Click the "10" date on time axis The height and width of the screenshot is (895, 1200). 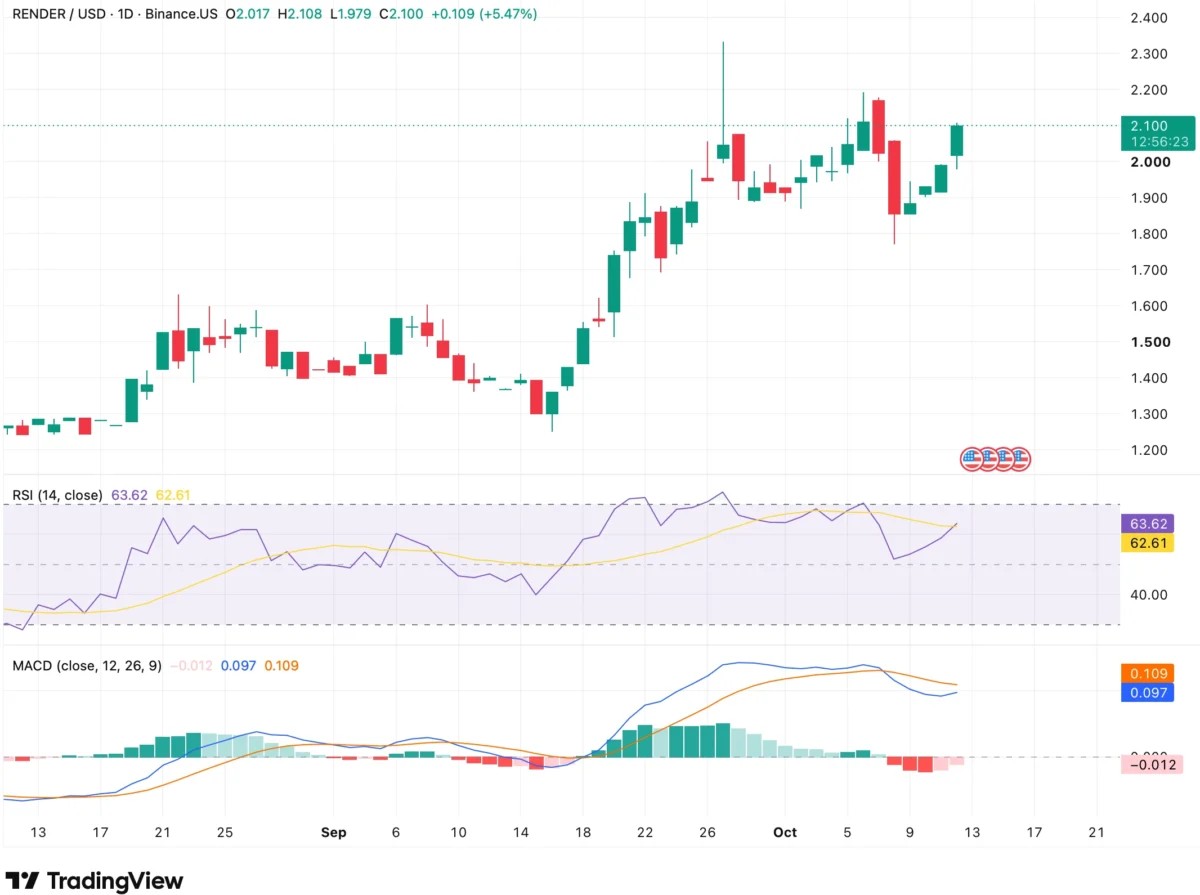pos(458,831)
